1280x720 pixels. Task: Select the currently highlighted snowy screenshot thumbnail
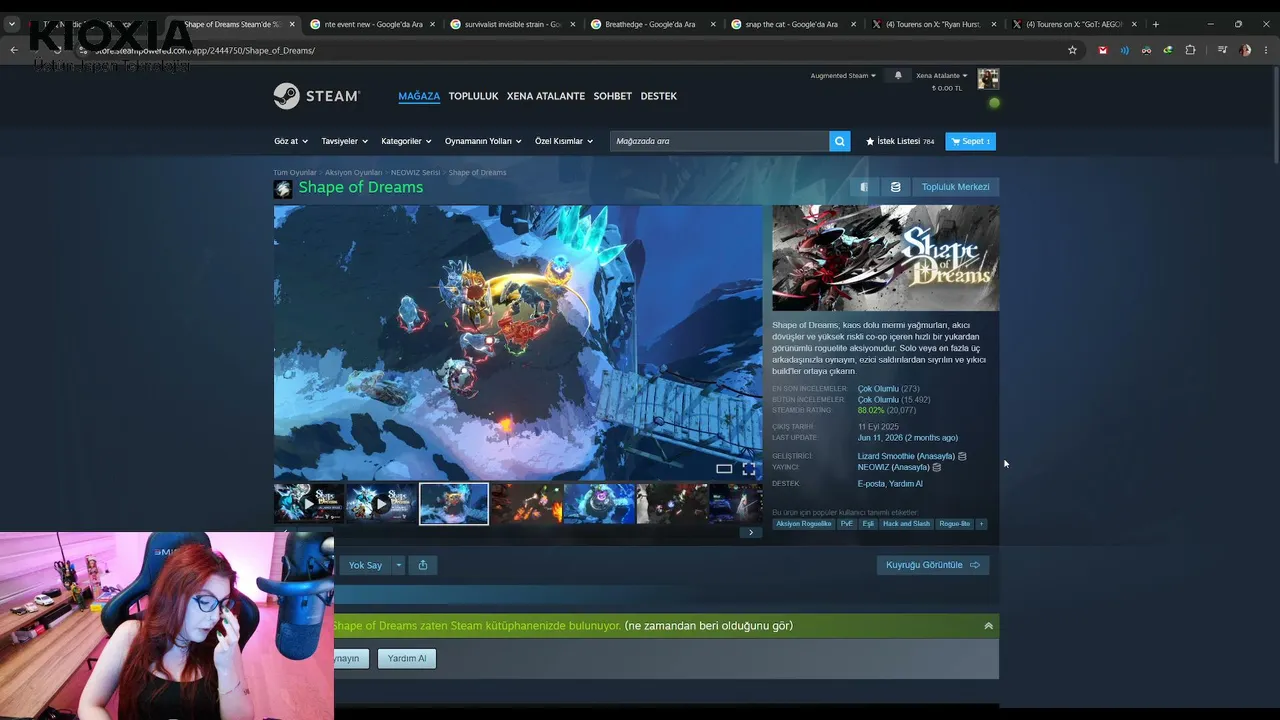[454, 504]
